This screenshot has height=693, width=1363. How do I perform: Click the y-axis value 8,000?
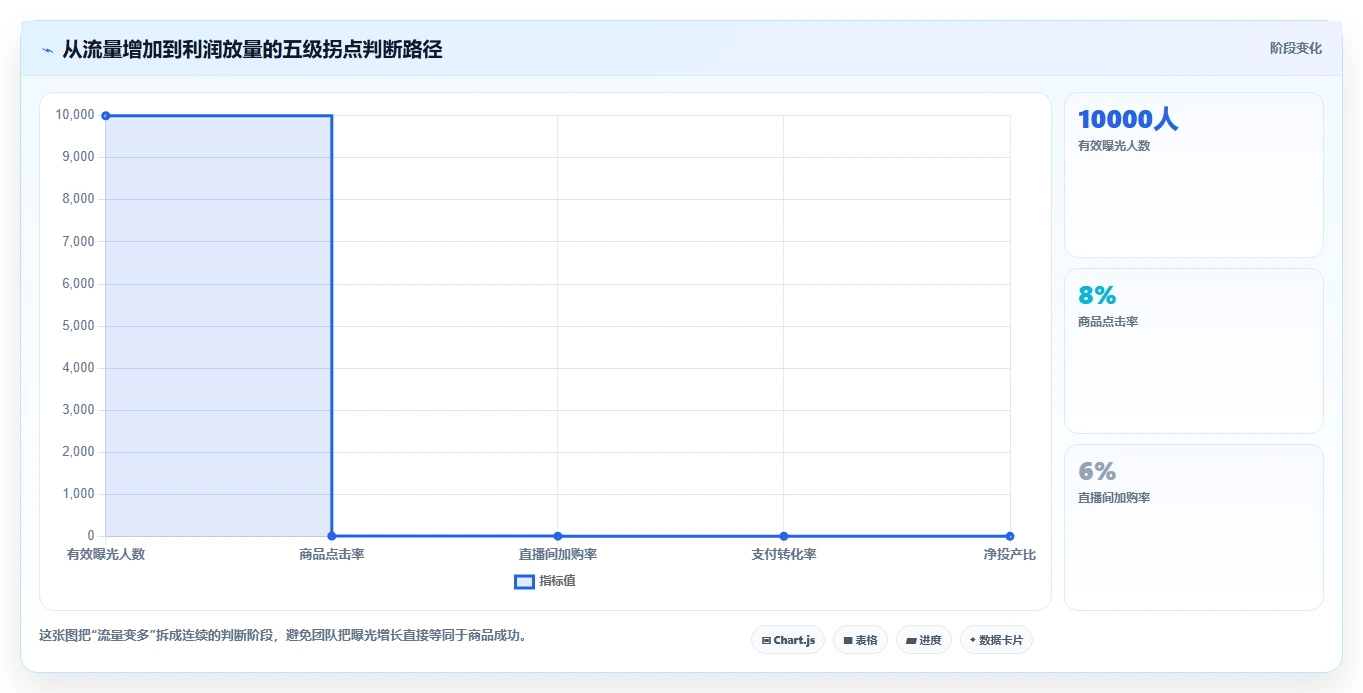(x=78, y=199)
